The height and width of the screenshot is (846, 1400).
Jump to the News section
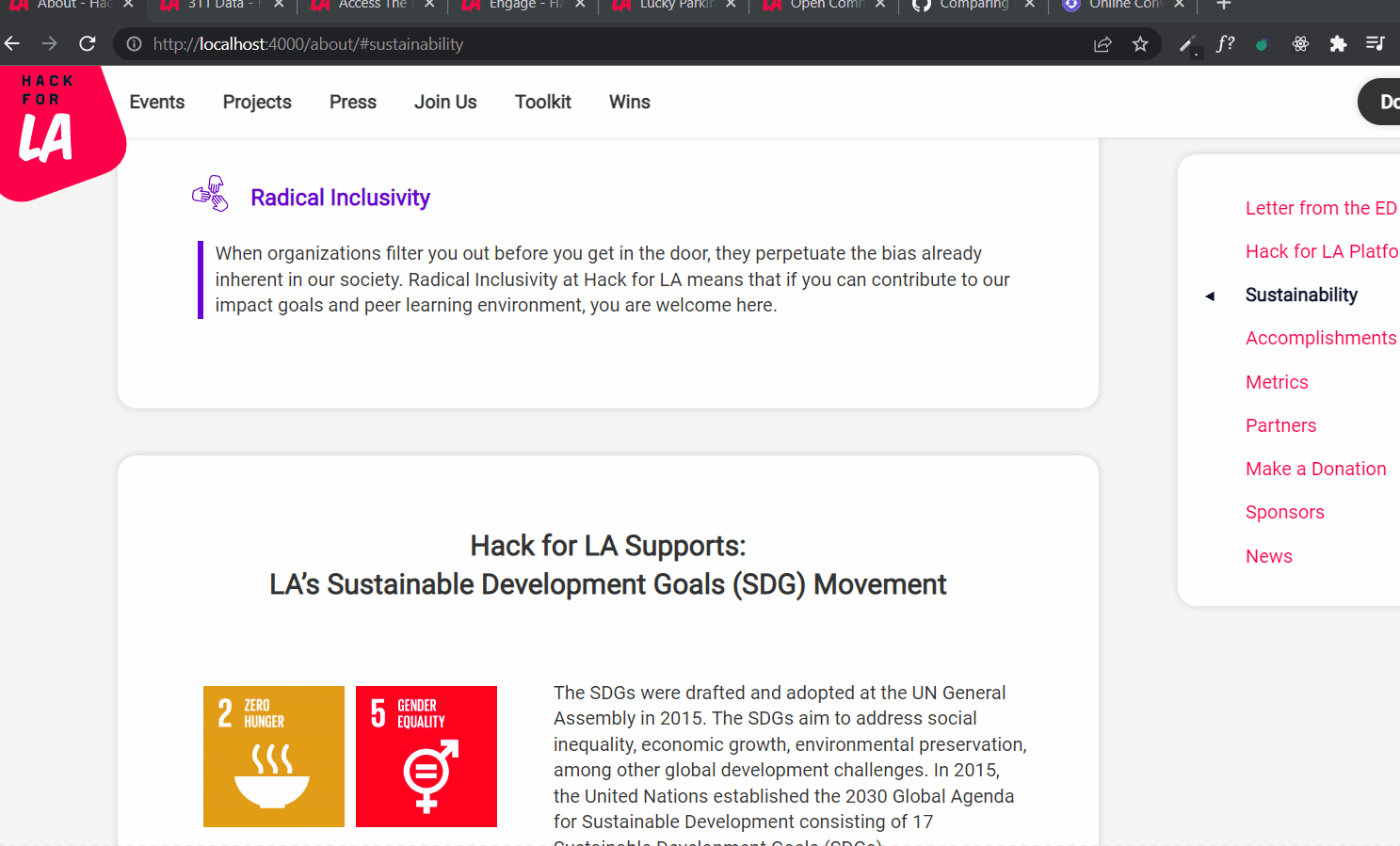click(x=1268, y=556)
